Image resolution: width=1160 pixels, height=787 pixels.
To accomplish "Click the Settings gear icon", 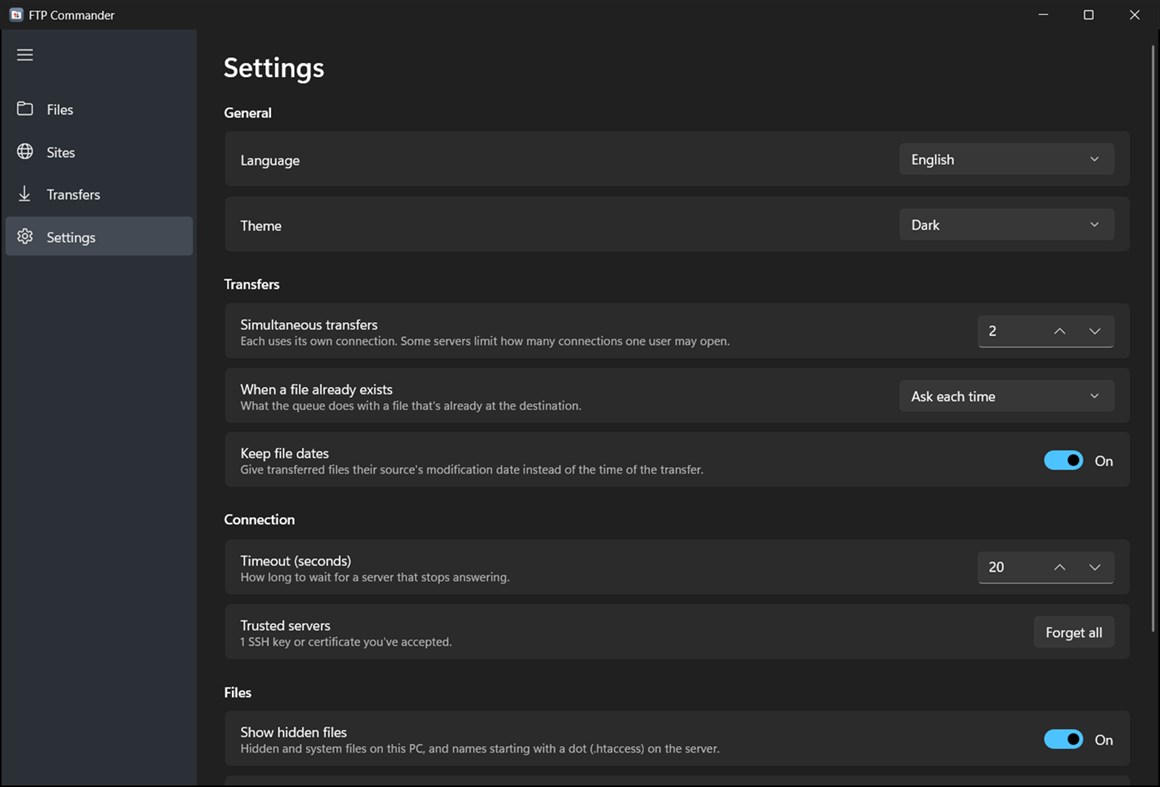I will pos(25,237).
